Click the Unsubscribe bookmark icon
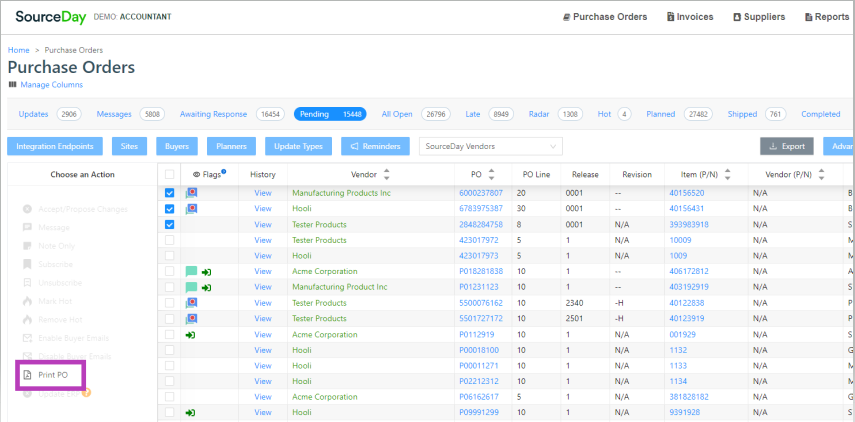This screenshot has width=855, height=422. tap(27, 283)
